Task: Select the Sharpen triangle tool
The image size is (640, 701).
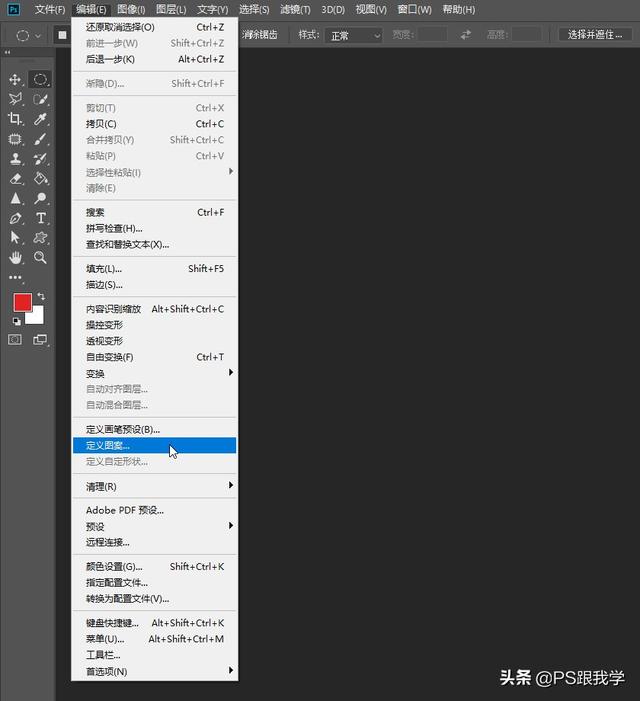Action: (x=15, y=198)
